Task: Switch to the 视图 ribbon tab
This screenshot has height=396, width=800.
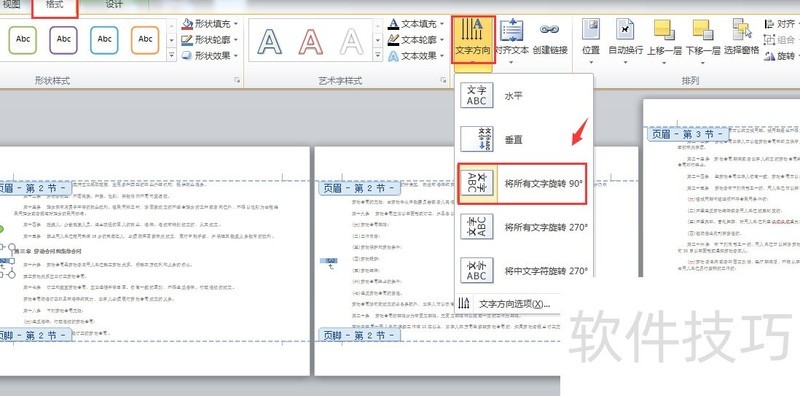Action: 12,5
